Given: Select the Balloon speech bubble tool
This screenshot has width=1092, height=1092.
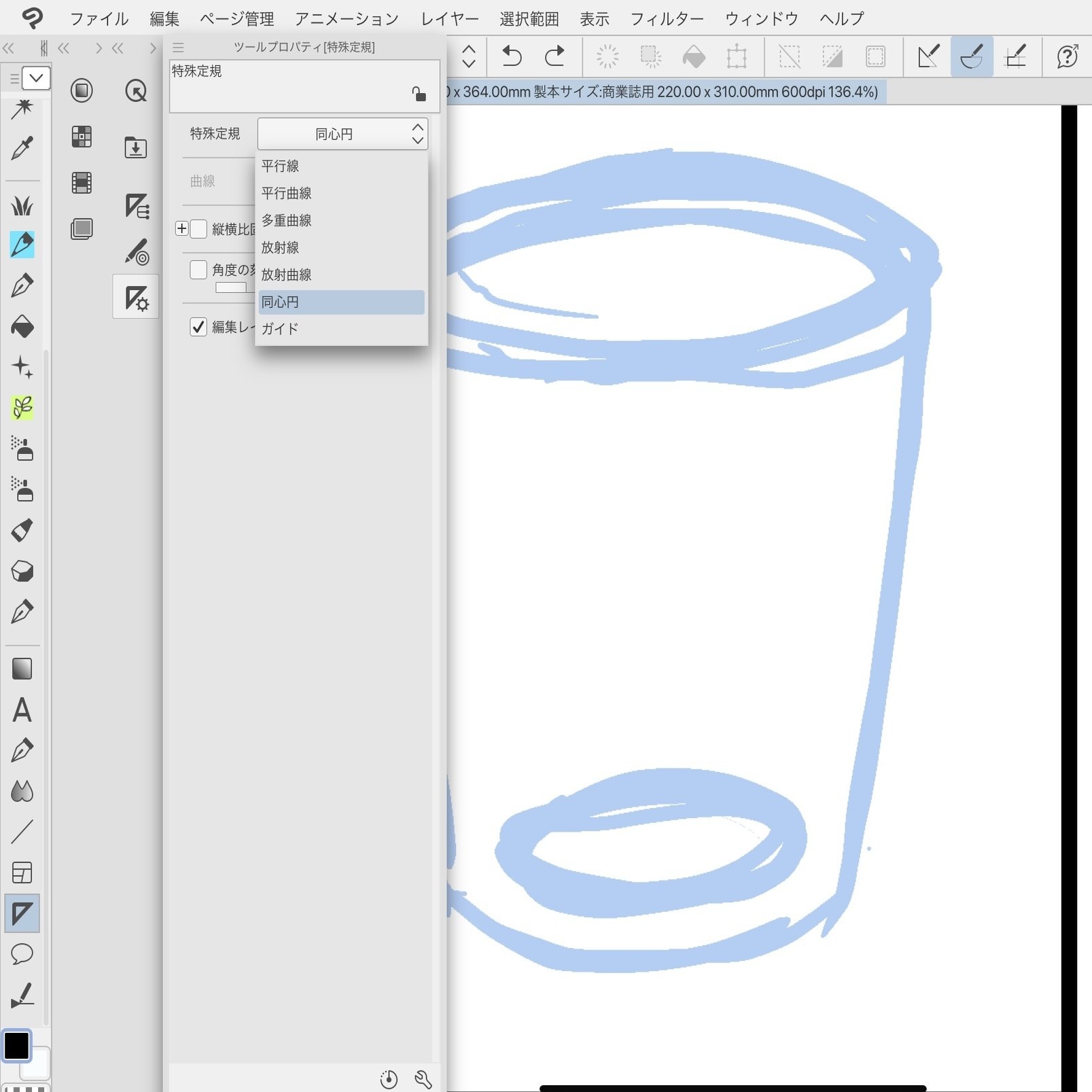Looking at the screenshot, I should click(x=22, y=954).
